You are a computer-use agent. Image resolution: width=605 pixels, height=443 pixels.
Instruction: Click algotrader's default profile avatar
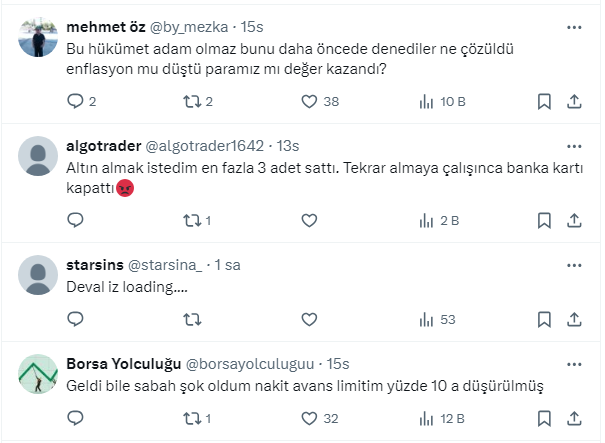pos(38,157)
